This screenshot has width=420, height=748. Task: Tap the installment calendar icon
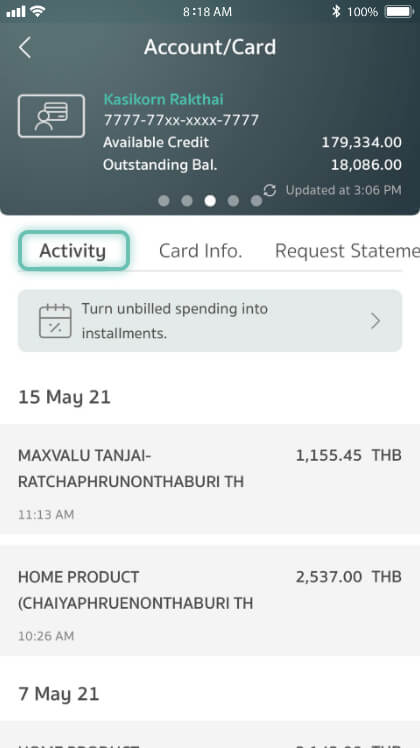[55, 321]
